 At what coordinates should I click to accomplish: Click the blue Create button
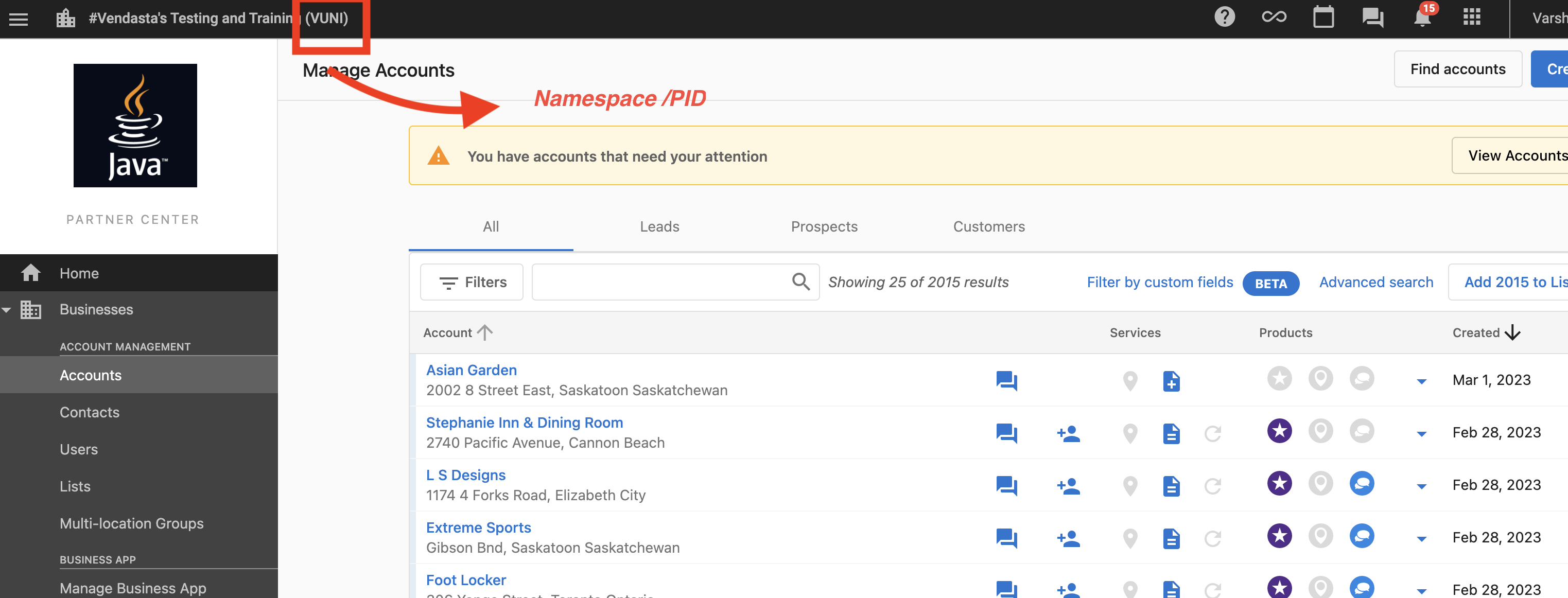[x=1550, y=69]
